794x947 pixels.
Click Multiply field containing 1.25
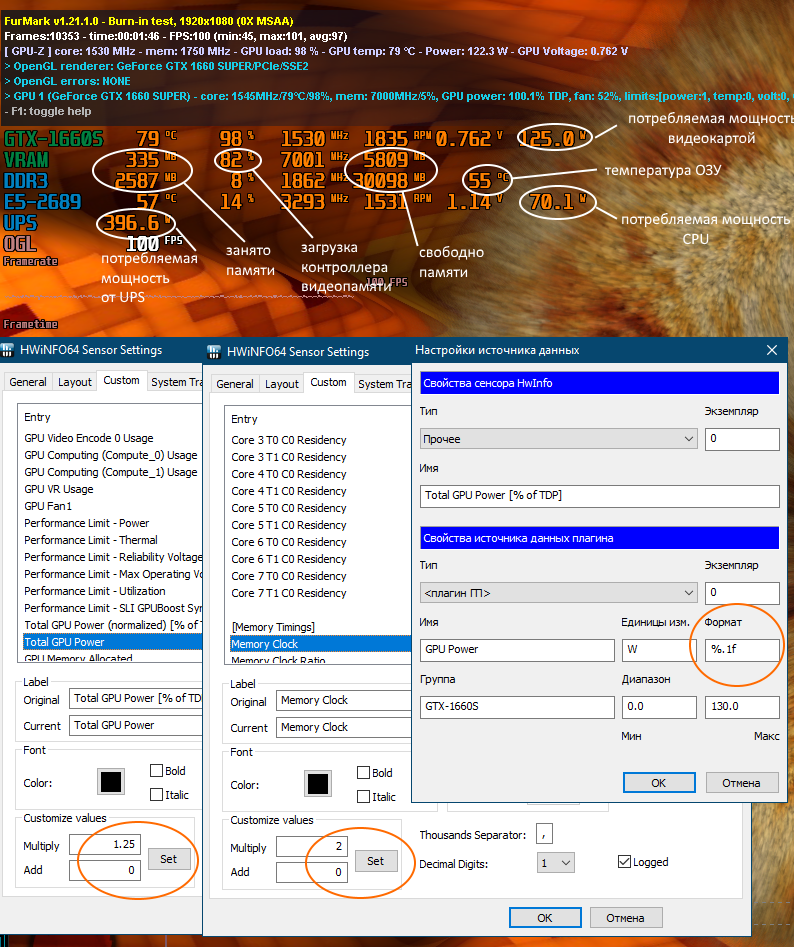(x=105, y=844)
